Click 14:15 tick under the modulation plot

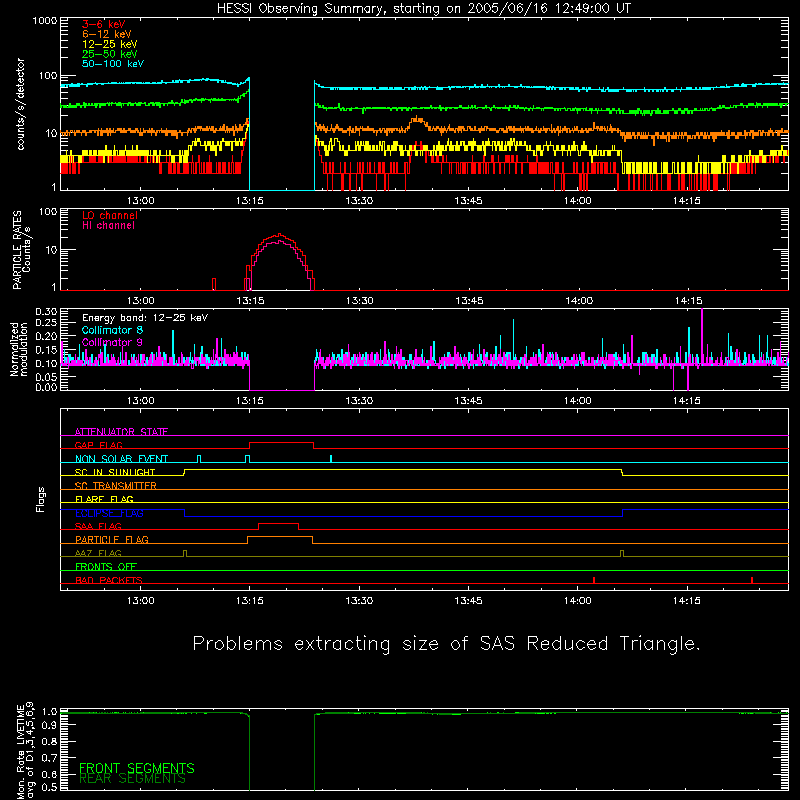(687, 401)
